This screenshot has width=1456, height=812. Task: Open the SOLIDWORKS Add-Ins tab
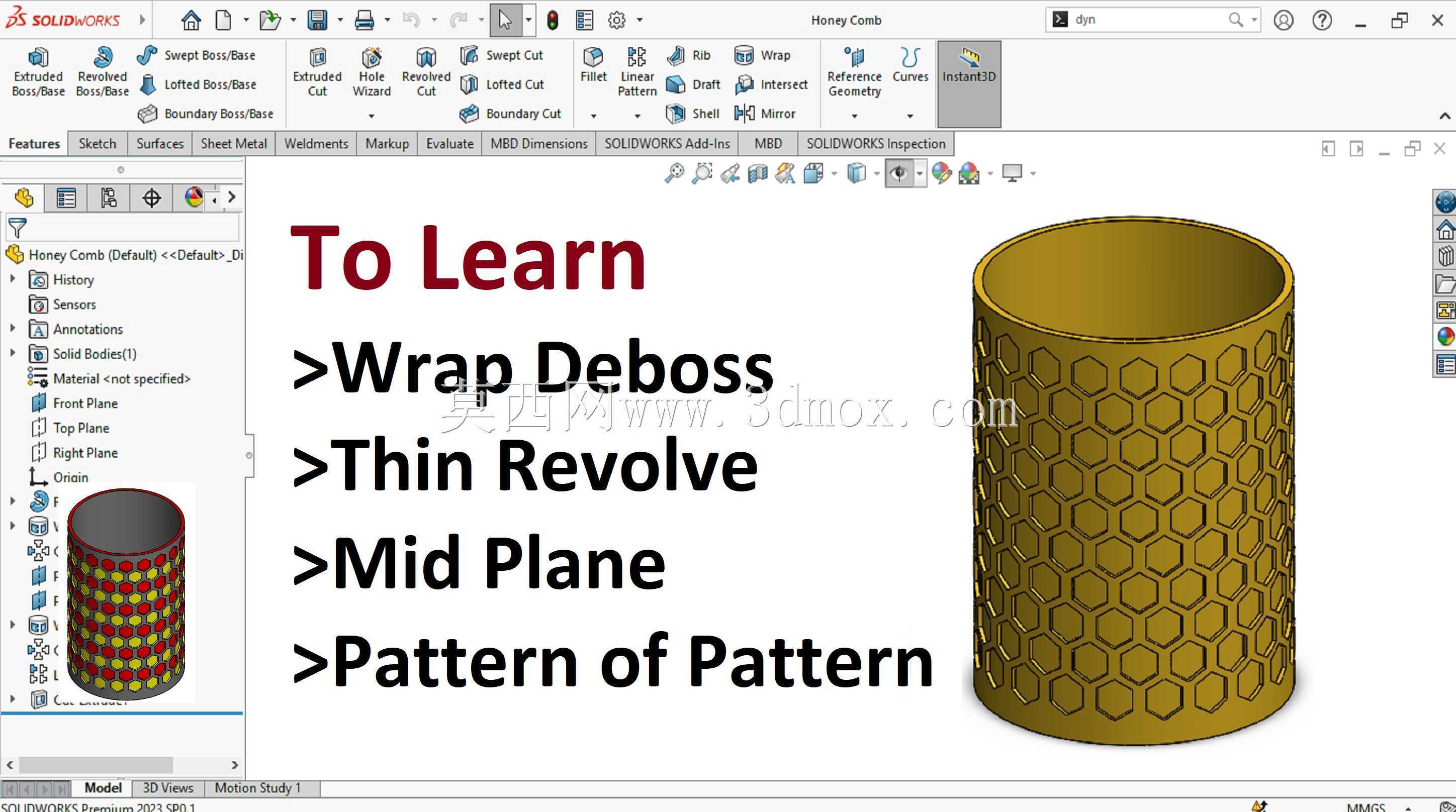pyautogui.click(x=667, y=144)
